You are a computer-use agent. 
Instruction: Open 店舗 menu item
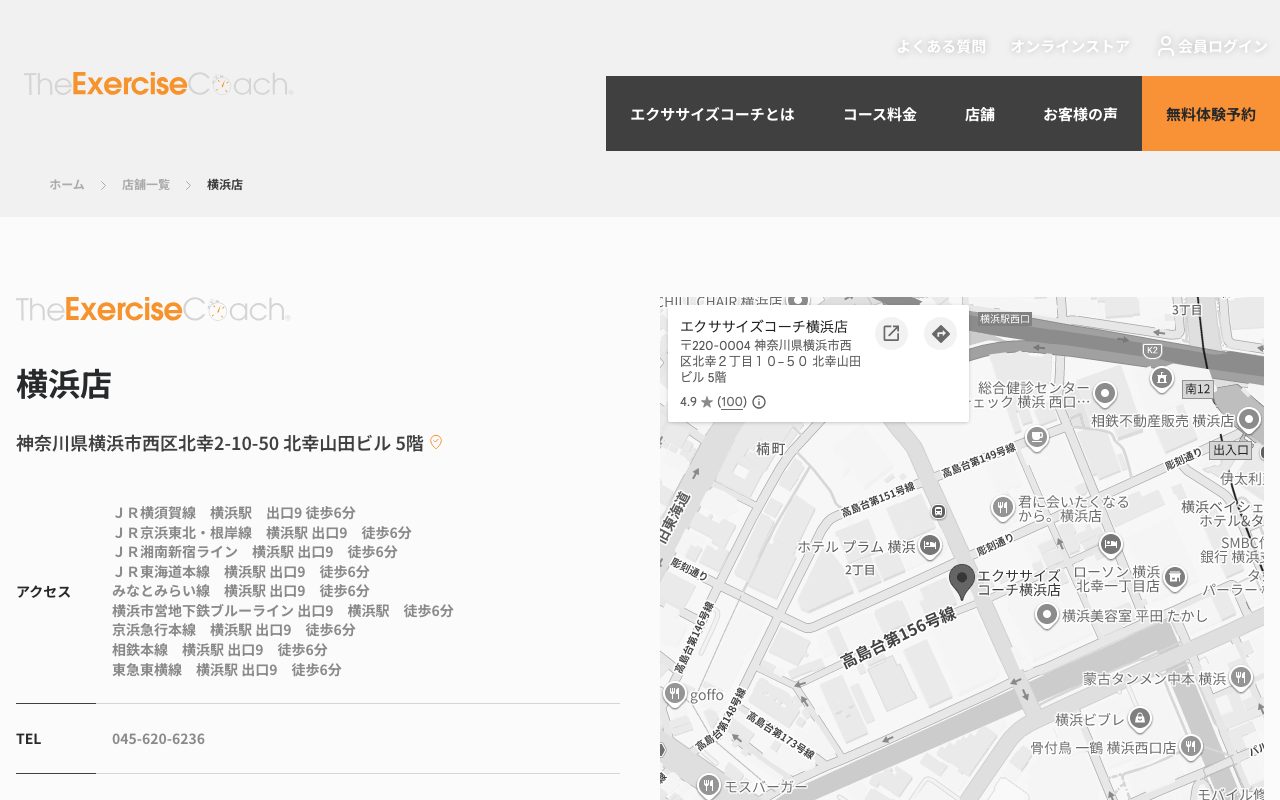(x=980, y=114)
